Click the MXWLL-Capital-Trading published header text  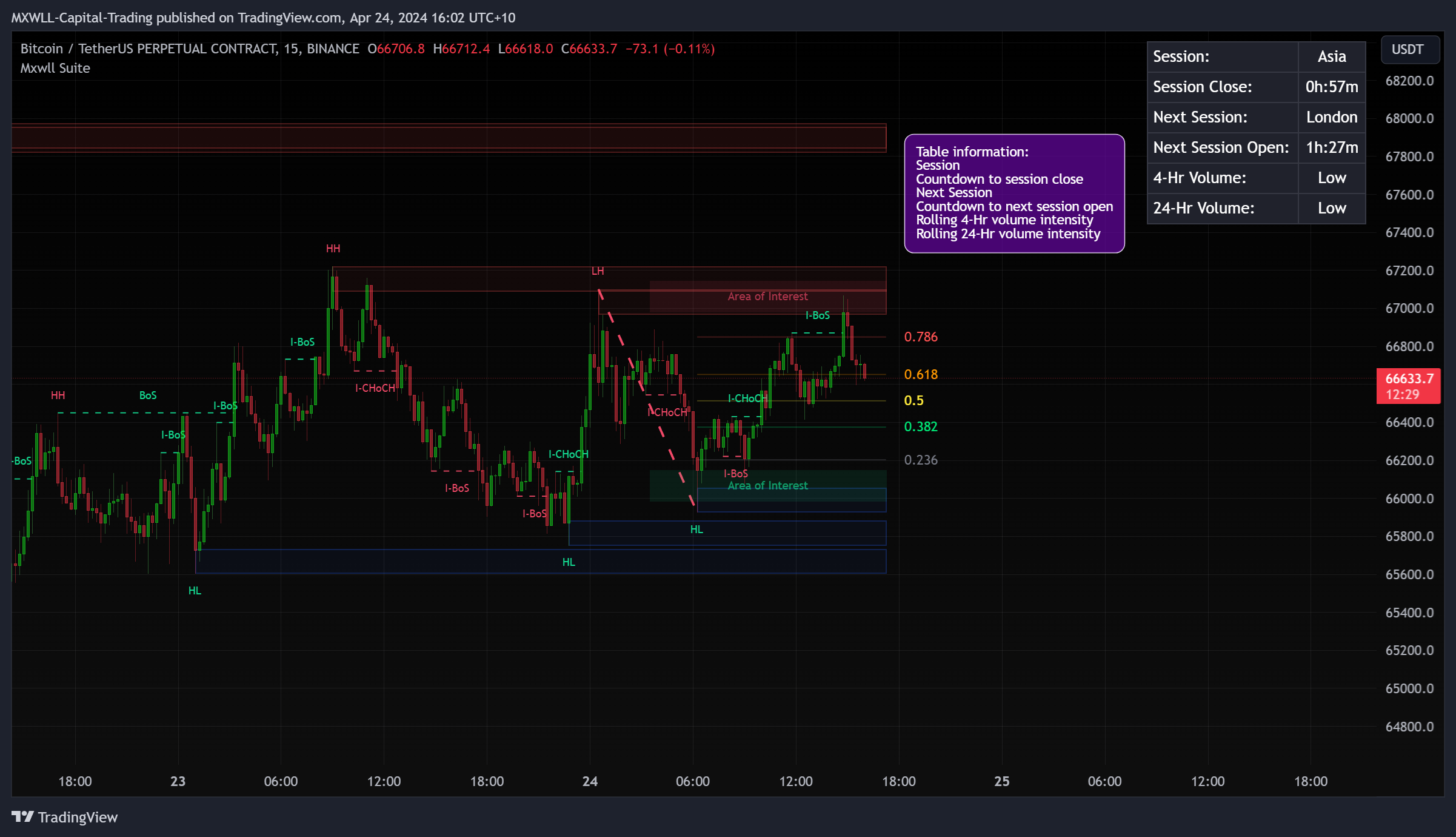[x=263, y=18]
